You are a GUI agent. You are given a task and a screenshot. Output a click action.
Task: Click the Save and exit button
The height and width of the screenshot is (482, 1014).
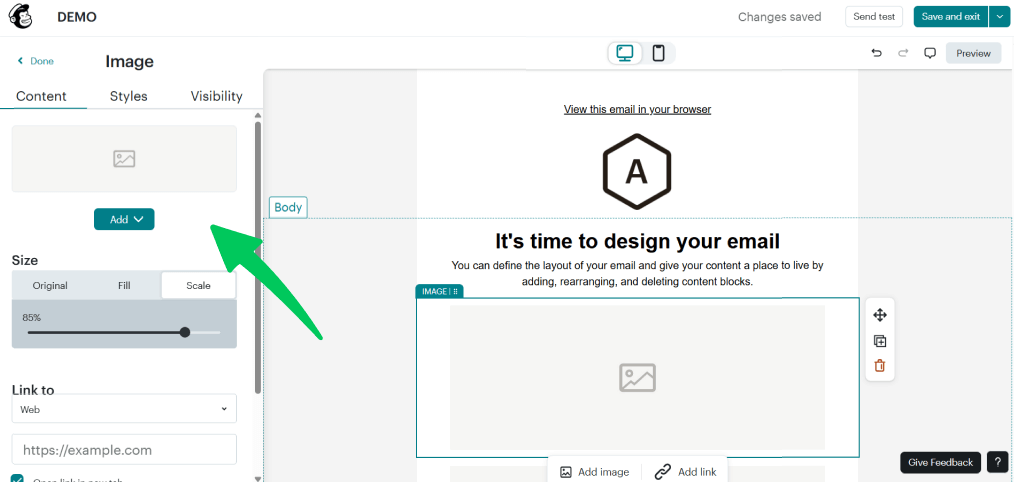(x=951, y=17)
